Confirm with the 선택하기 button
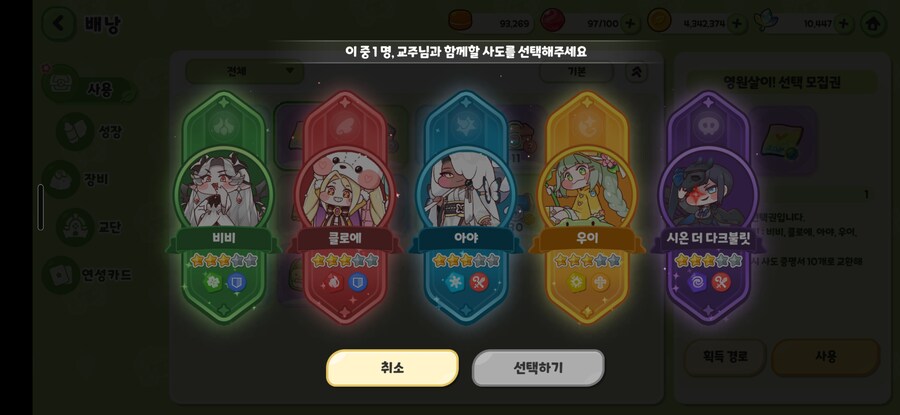This screenshot has height=415, width=900. (538, 367)
